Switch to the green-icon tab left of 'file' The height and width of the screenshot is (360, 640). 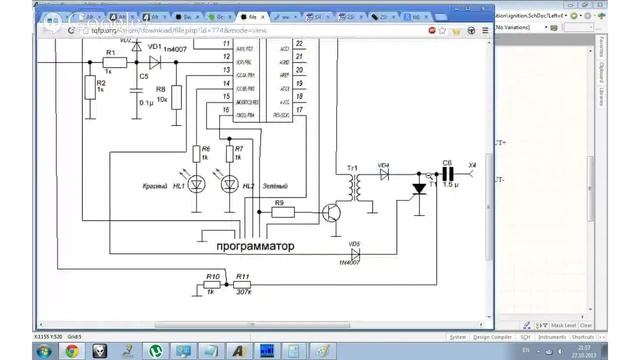pyautogui.click(x=220, y=17)
